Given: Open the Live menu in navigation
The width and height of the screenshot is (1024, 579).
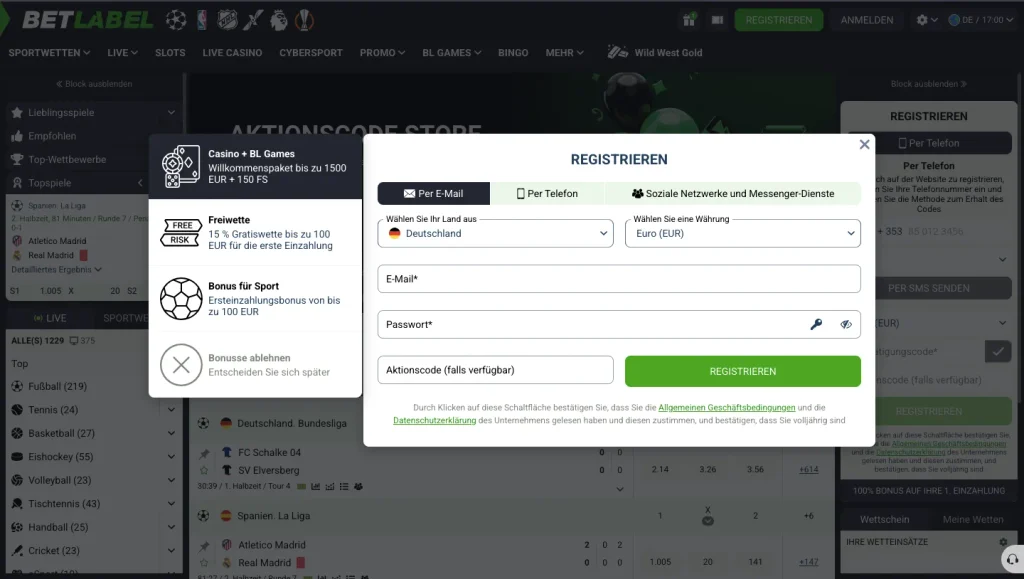Looking at the screenshot, I should (122, 53).
